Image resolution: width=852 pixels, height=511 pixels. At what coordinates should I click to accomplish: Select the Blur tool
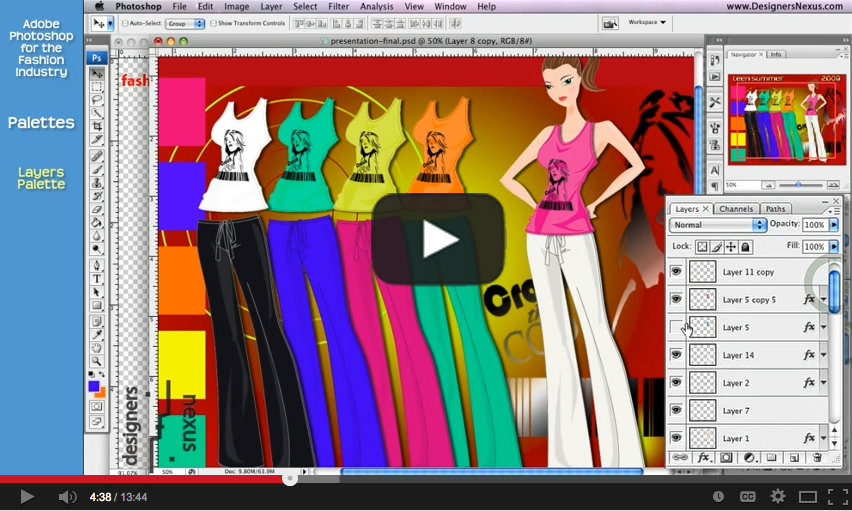click(x=97, y=235)
